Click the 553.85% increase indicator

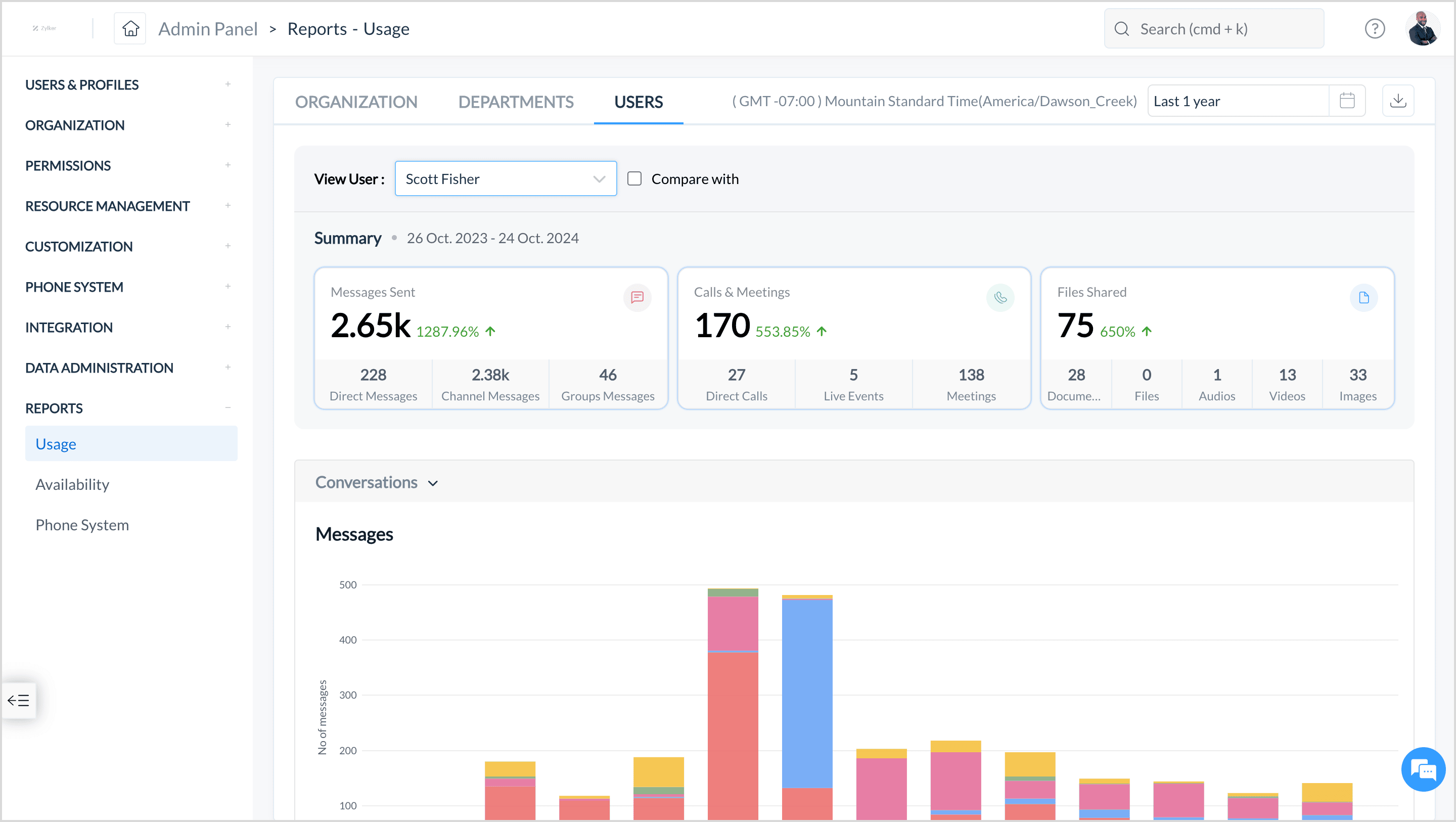(x=791, y=331)
